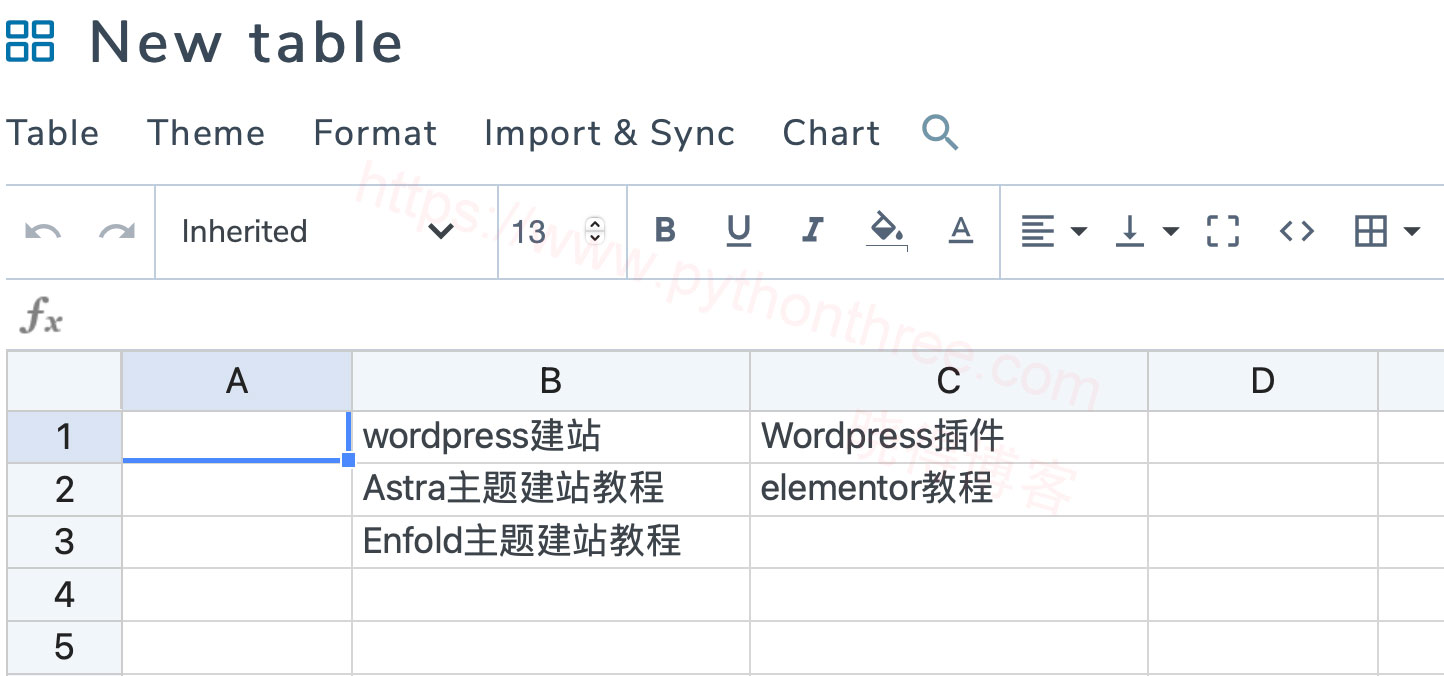Click the New table title
1444x676 pixels.
(246, 43)
